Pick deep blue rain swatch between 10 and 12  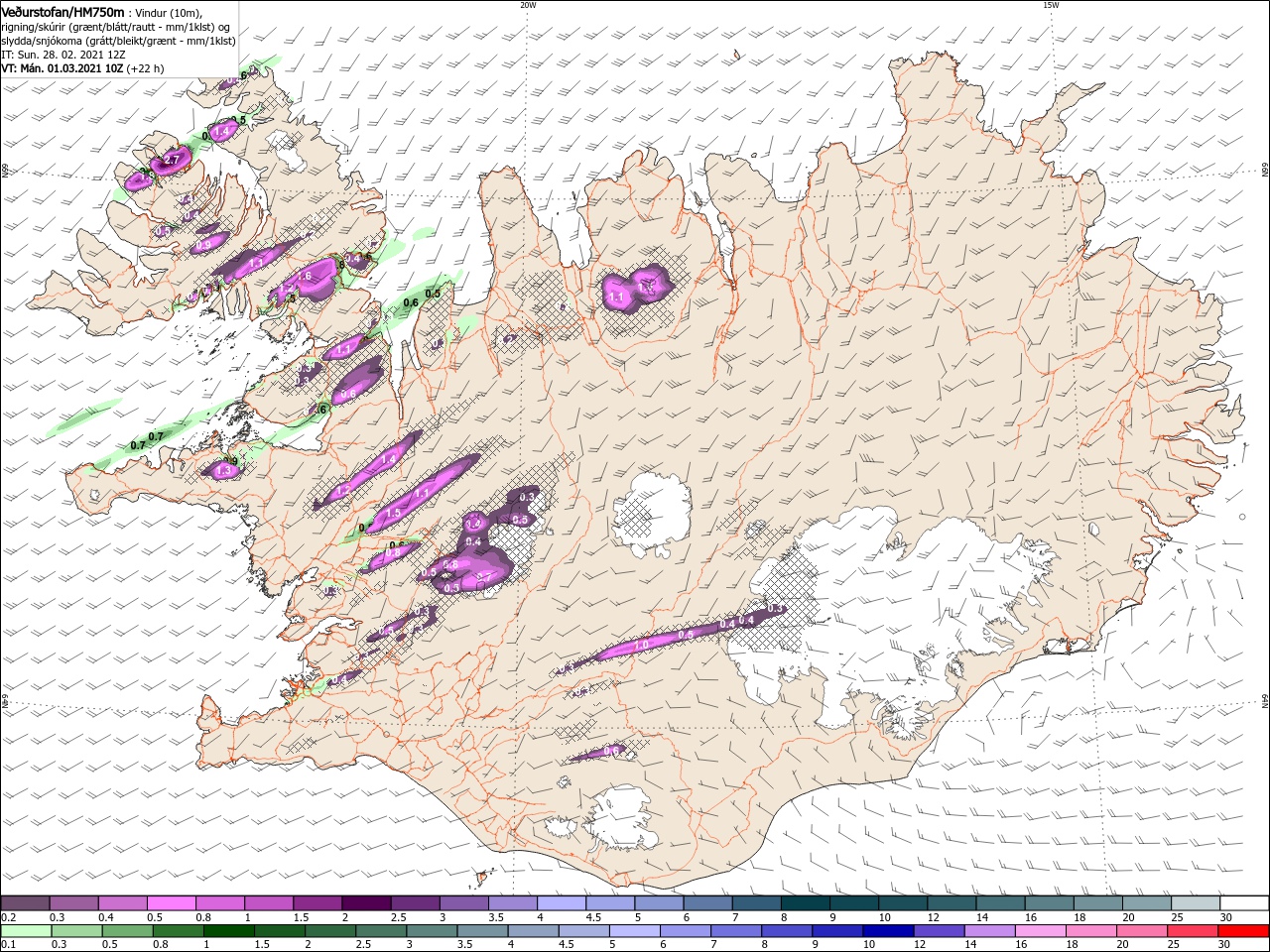click(889, 931)
